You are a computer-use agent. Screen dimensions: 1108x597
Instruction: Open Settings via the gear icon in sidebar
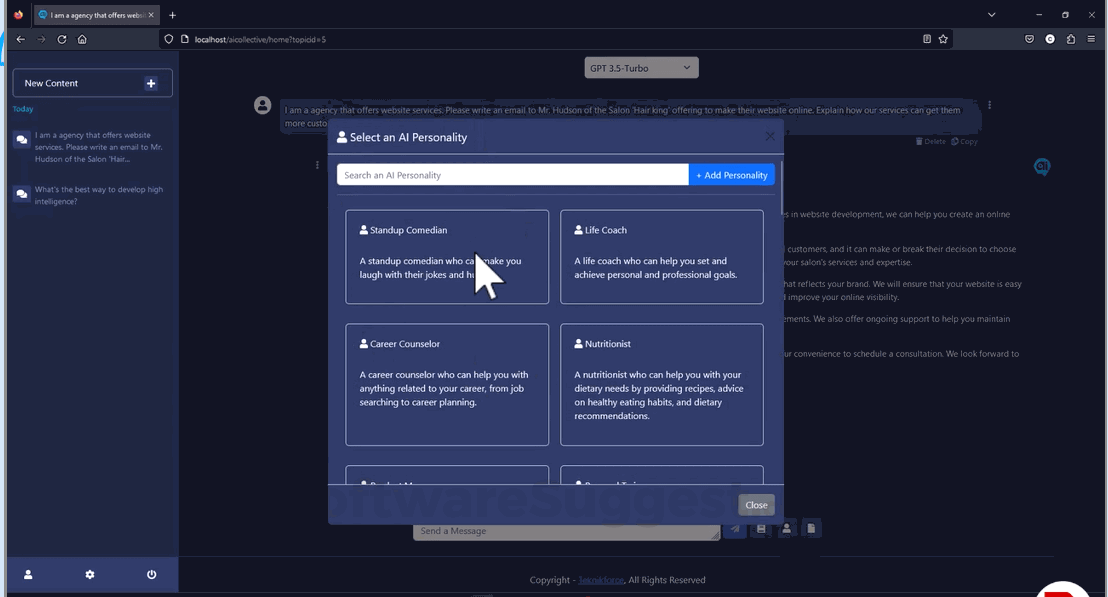89,575
